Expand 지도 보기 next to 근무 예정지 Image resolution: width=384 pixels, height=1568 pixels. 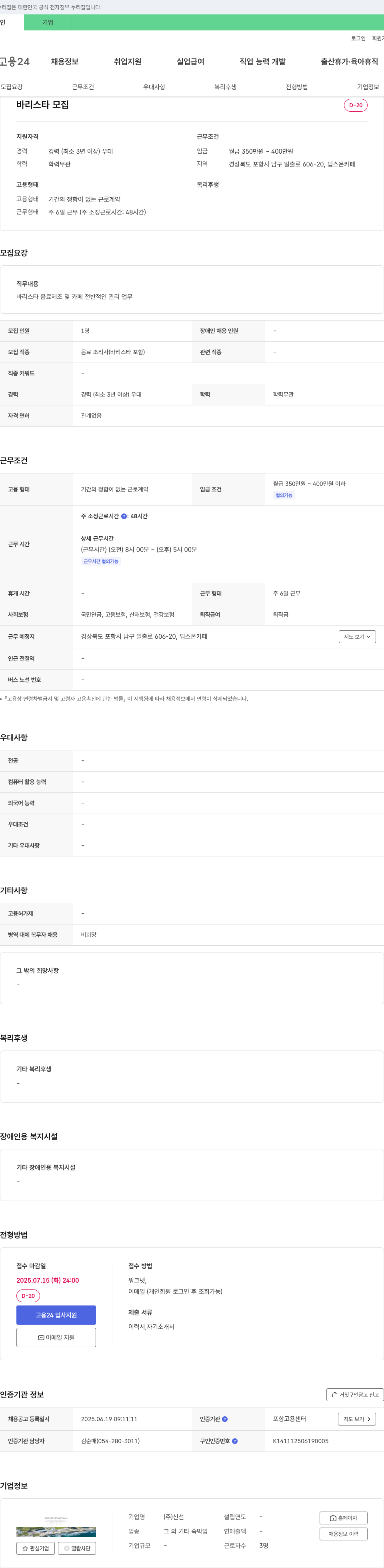357,637
